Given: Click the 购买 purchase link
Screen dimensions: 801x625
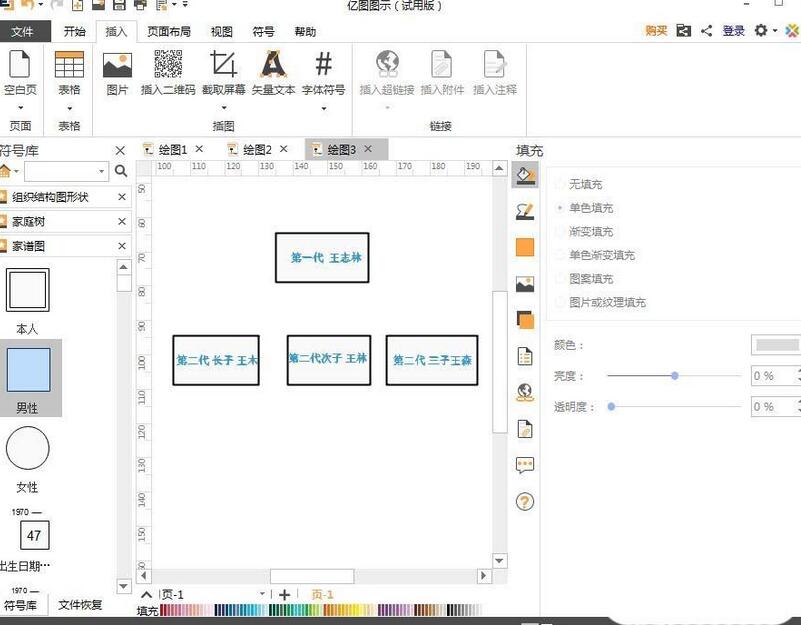Looking at the screenshot, I should (x=655, y=31).
